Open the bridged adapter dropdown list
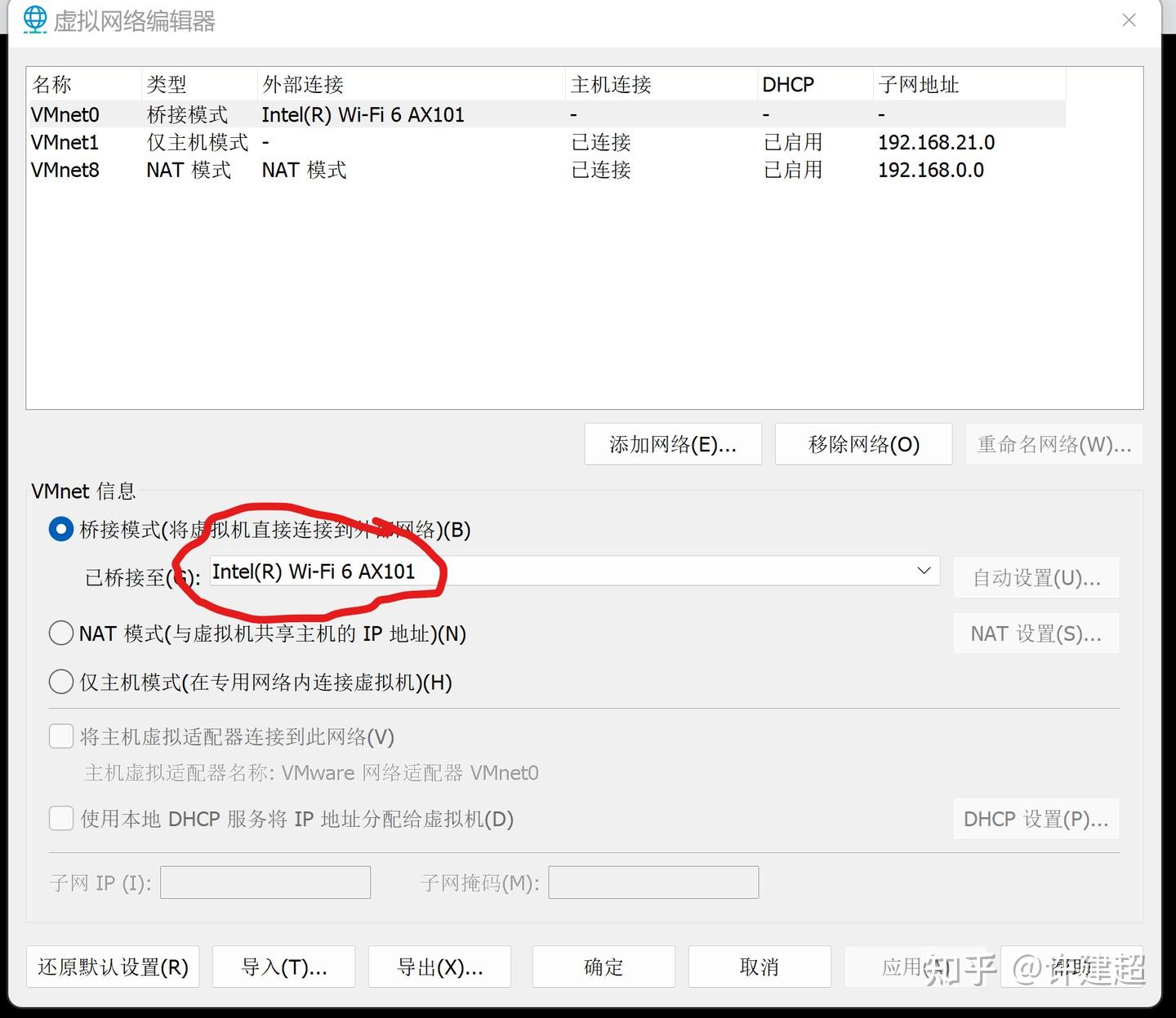 [923, 571]
